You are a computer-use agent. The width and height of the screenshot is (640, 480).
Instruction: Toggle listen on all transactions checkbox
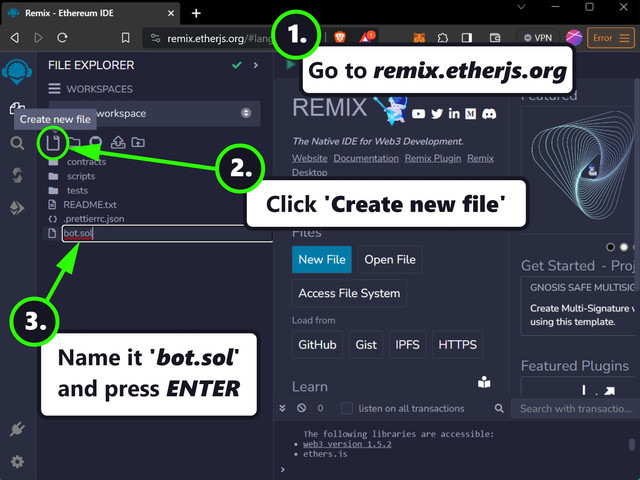click(347, 408)
